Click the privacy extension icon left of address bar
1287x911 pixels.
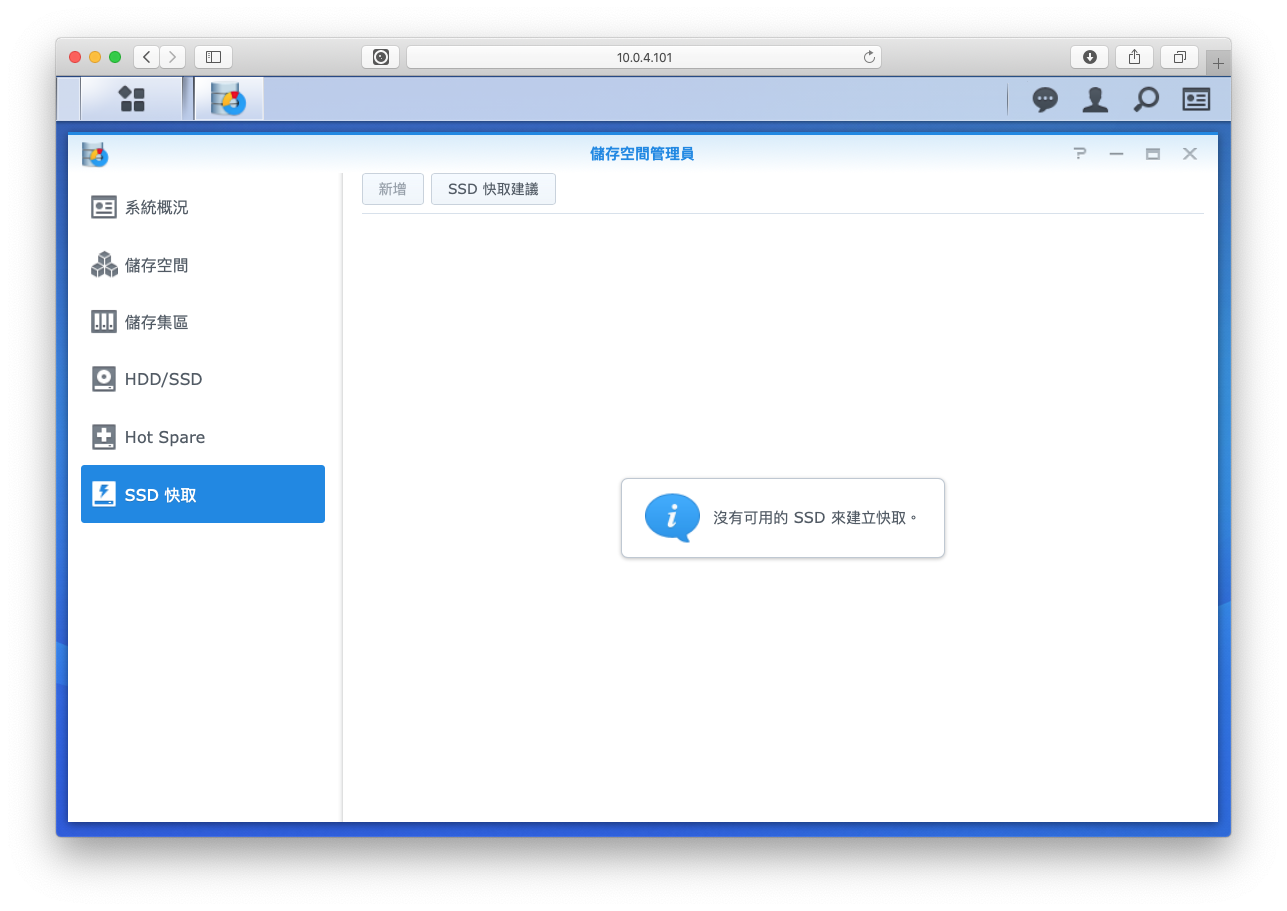click(380, 57)
